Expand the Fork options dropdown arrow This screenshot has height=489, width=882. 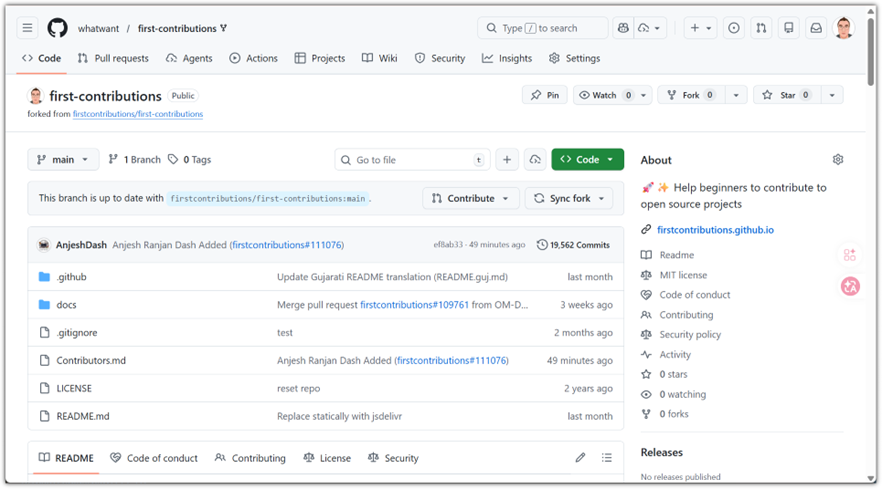pos(736,95)
